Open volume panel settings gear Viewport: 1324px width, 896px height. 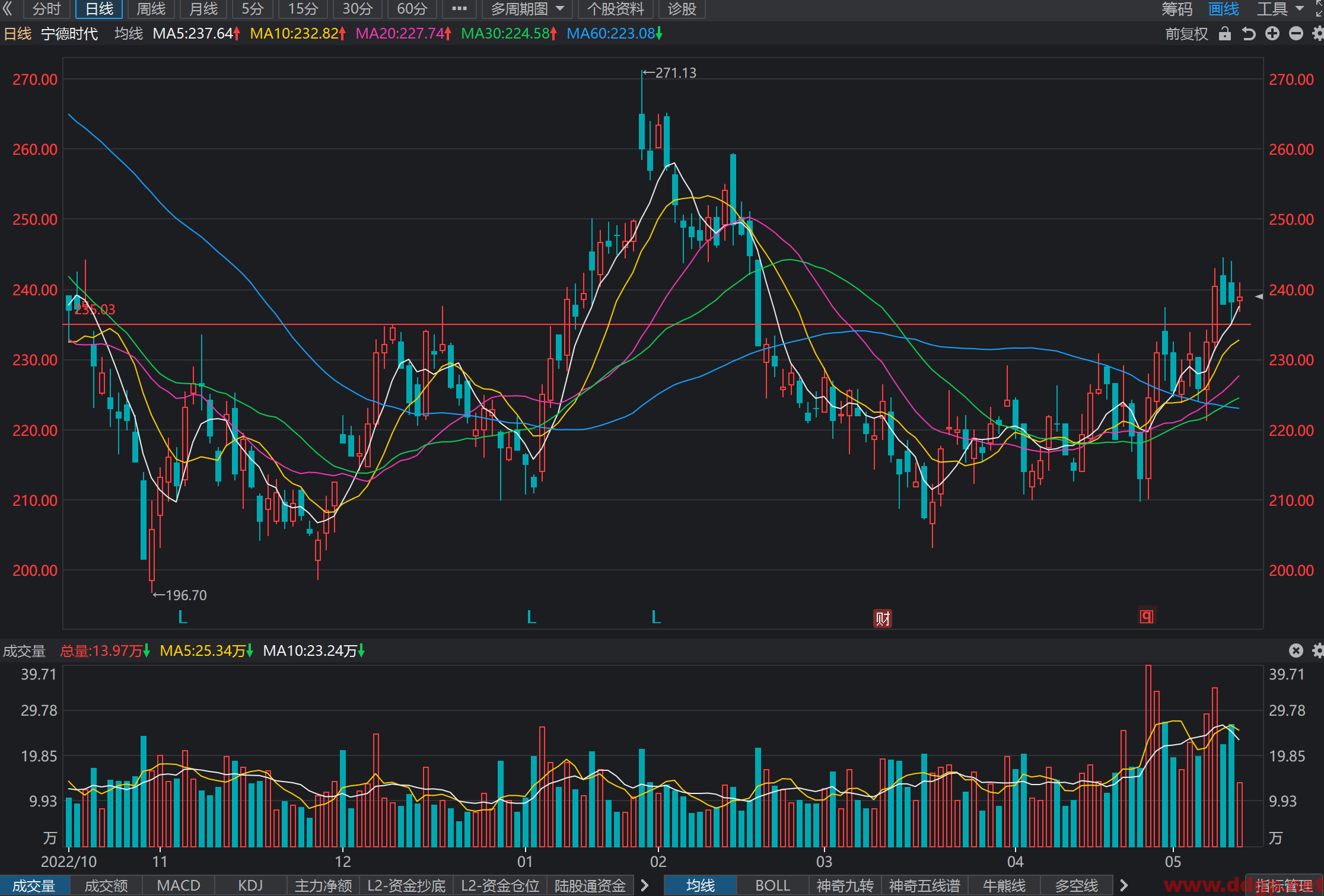point(1318,651)
